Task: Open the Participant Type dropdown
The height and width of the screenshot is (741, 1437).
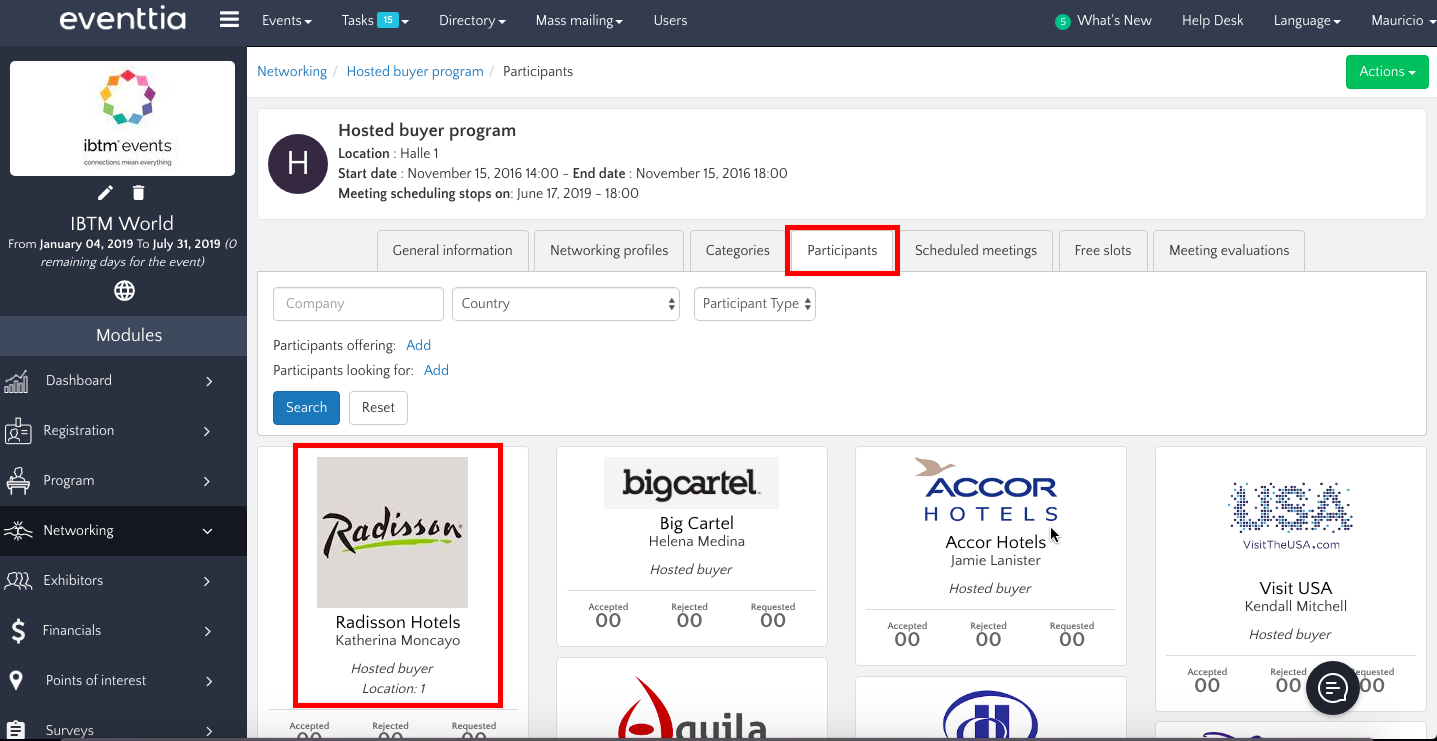Action: pos(754,304)
